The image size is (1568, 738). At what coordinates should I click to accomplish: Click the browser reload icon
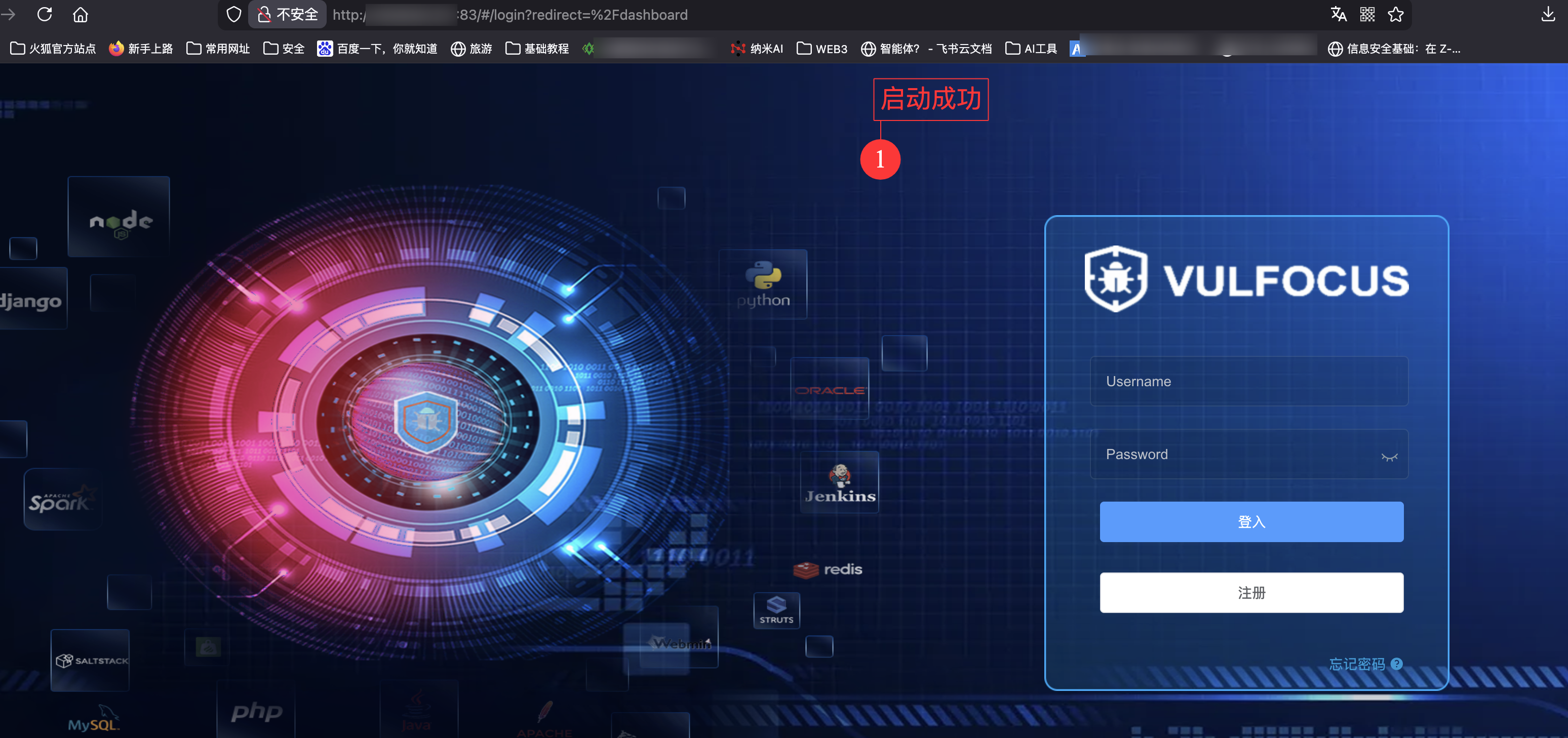pyautogui.click(x=45, y=15)
